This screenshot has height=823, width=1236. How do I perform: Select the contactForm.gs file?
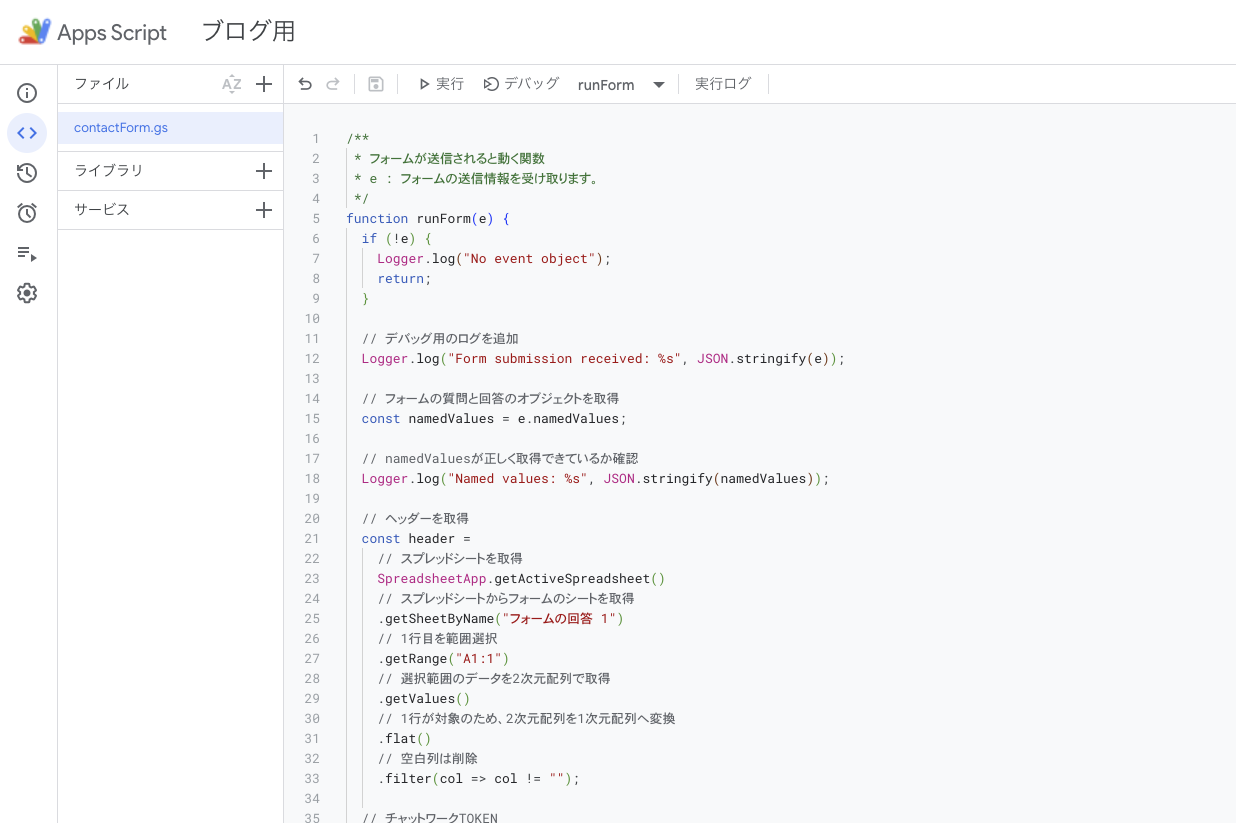tap(171, 128)
